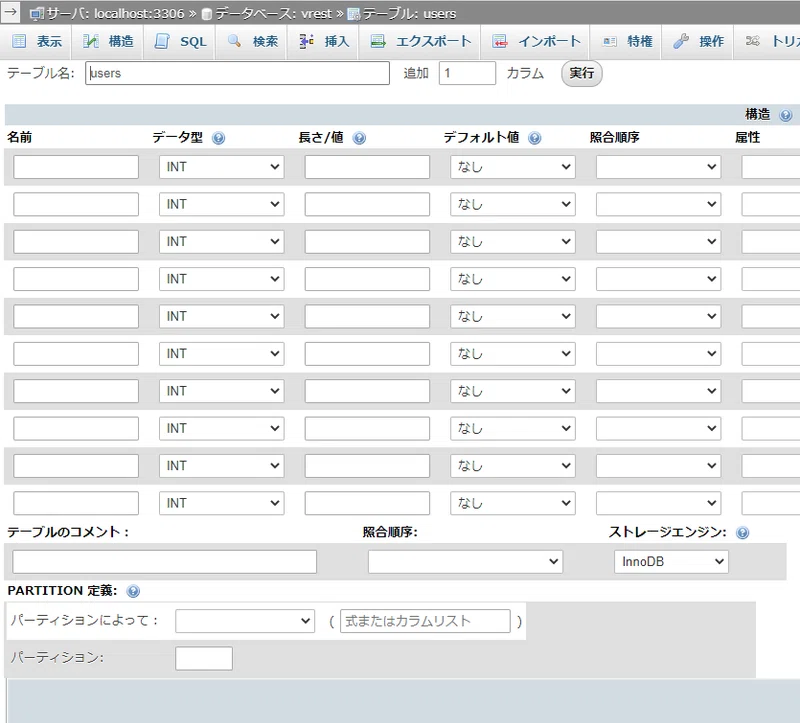Viewport: 800px width, 723px height.
Task: Click the 表示 tab icon
Action: [19, 41]
